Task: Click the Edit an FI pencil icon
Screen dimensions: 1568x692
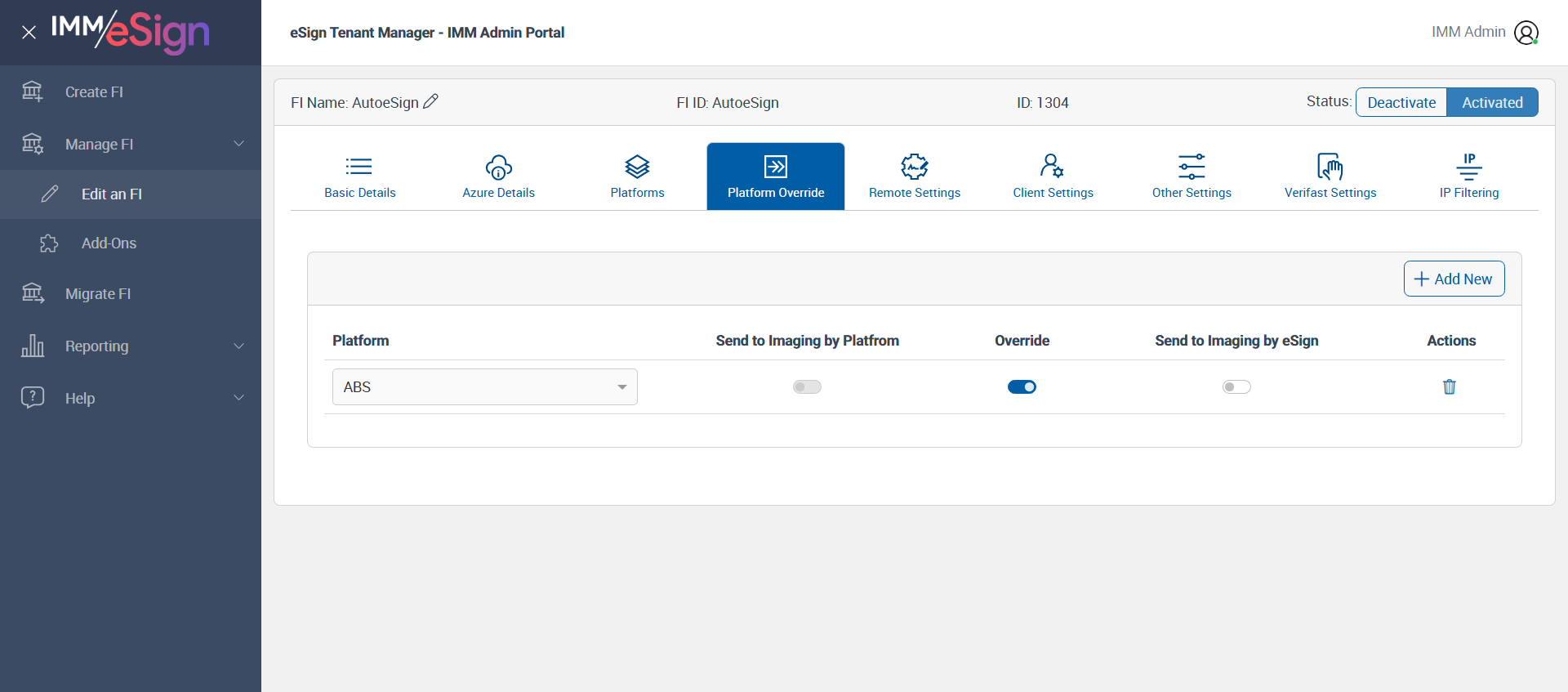Action: [50, 194]
